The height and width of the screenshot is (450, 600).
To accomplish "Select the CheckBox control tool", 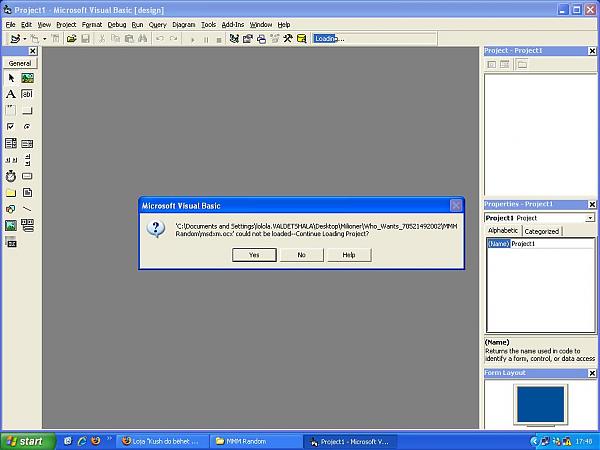I will [x=11, y=127].
